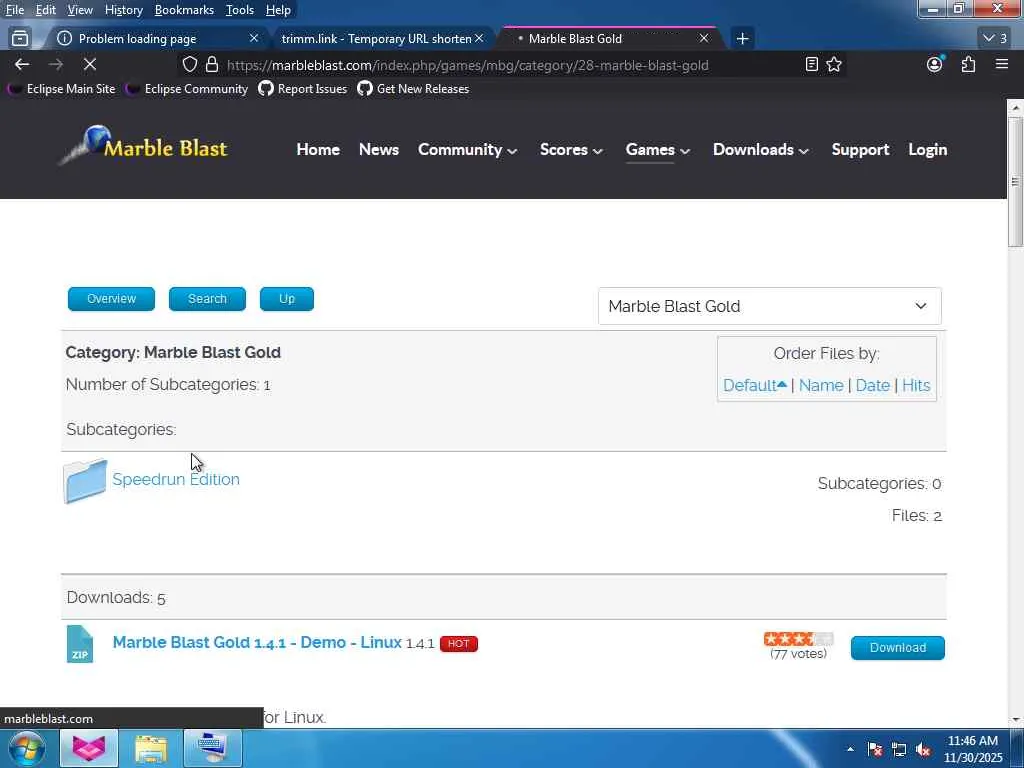Open File Explorer from taskbar
This screenshot has width=1024, height=768.
pos(151,748)
